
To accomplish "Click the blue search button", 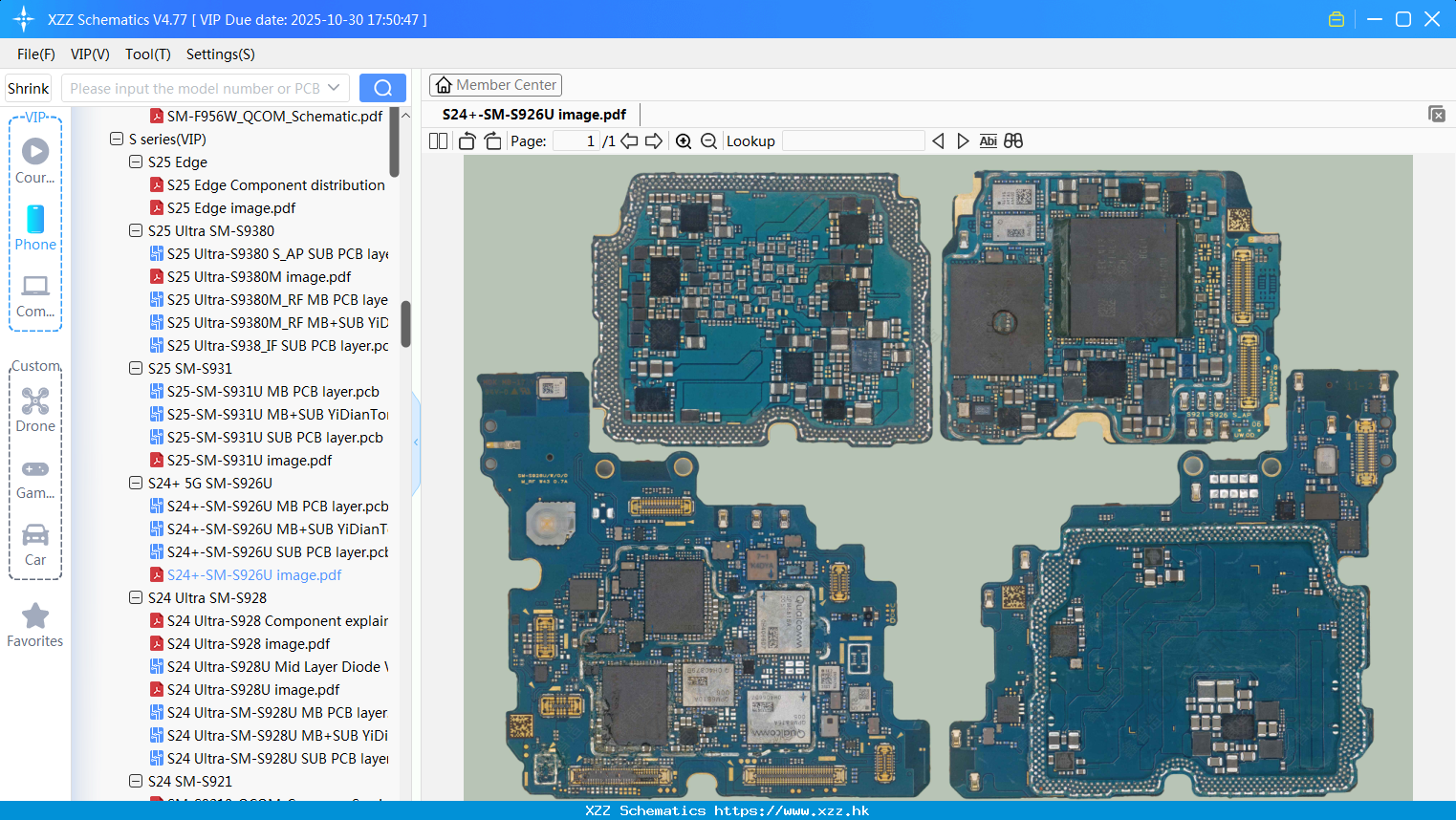I will coord(382,88).
